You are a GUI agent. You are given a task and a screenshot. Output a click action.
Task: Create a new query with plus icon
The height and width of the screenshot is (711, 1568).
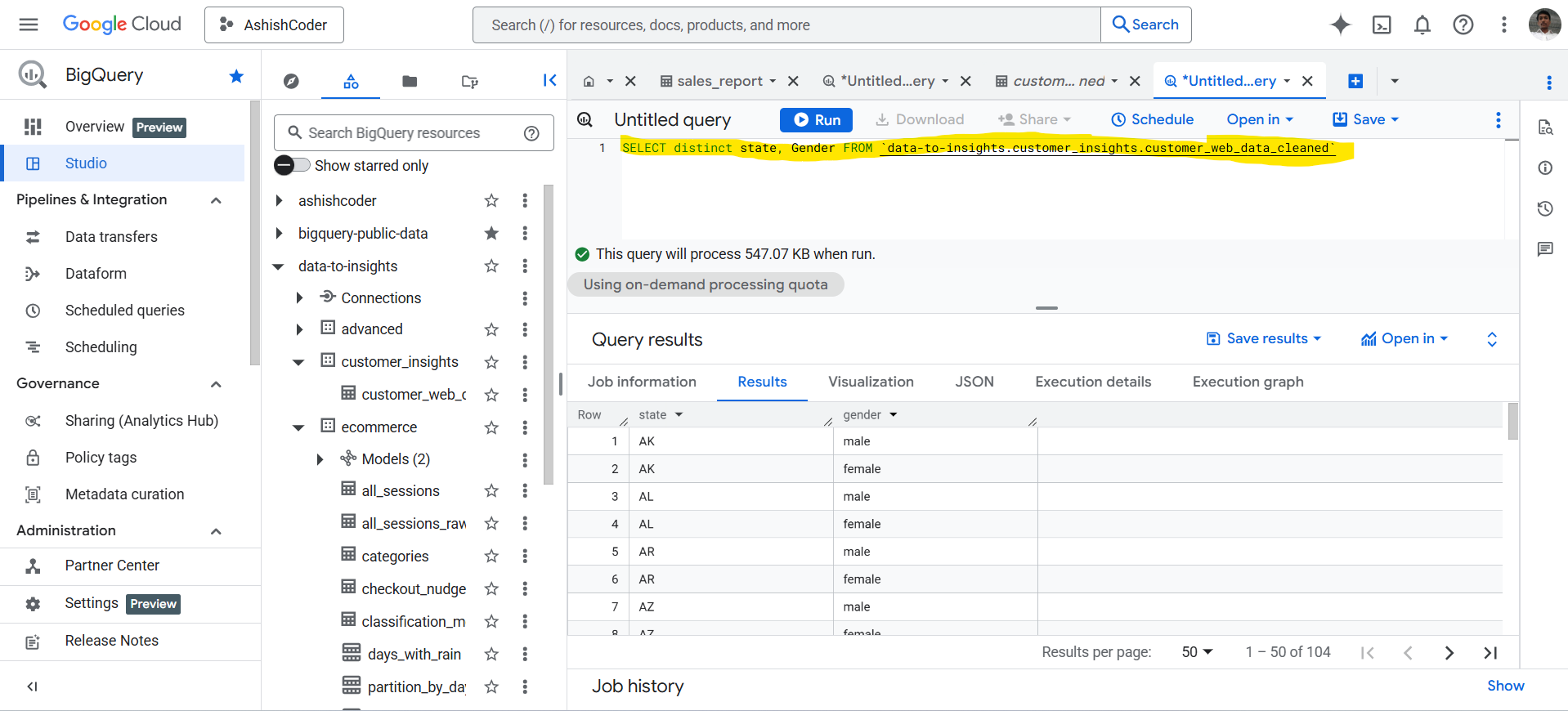[x=1355, y=81]
